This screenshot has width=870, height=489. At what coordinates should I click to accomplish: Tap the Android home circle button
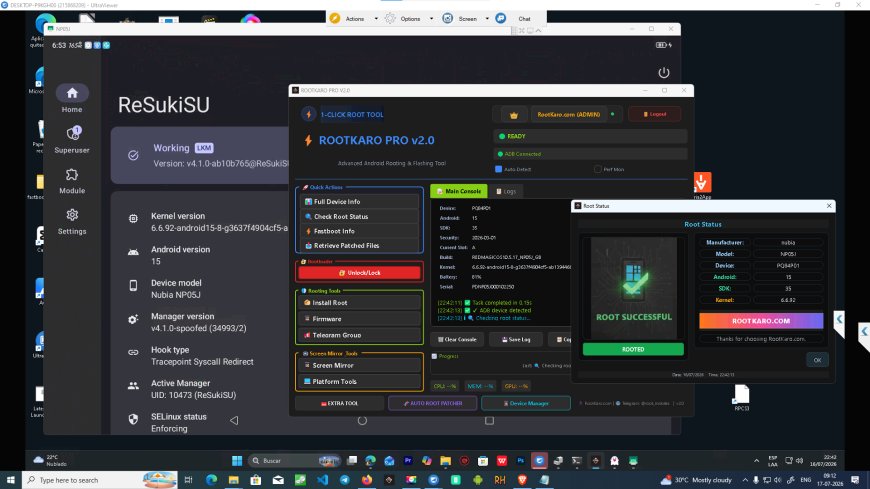[362, 421]
